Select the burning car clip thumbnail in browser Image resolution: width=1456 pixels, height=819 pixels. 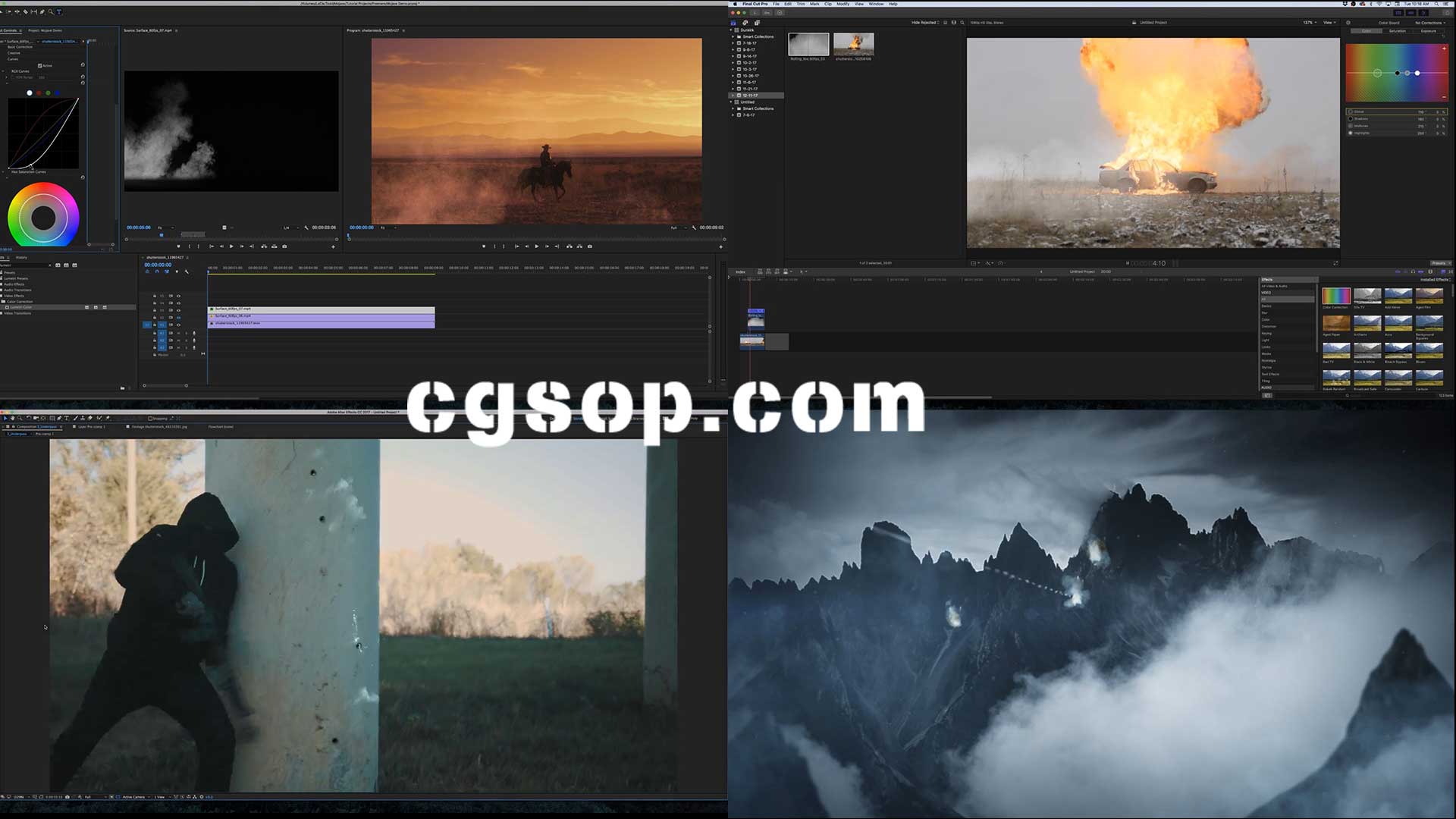coord(853,44)
